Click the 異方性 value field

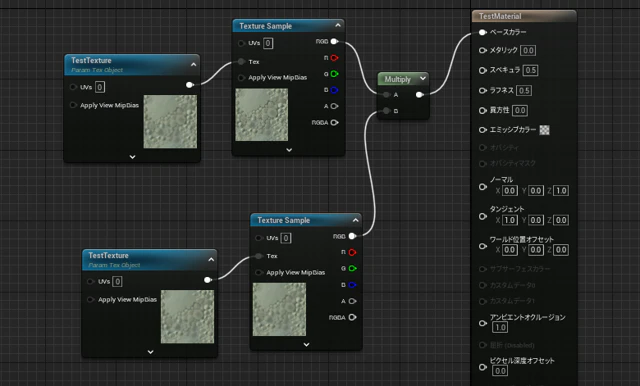pyautogui.click(x=520, y=111)
